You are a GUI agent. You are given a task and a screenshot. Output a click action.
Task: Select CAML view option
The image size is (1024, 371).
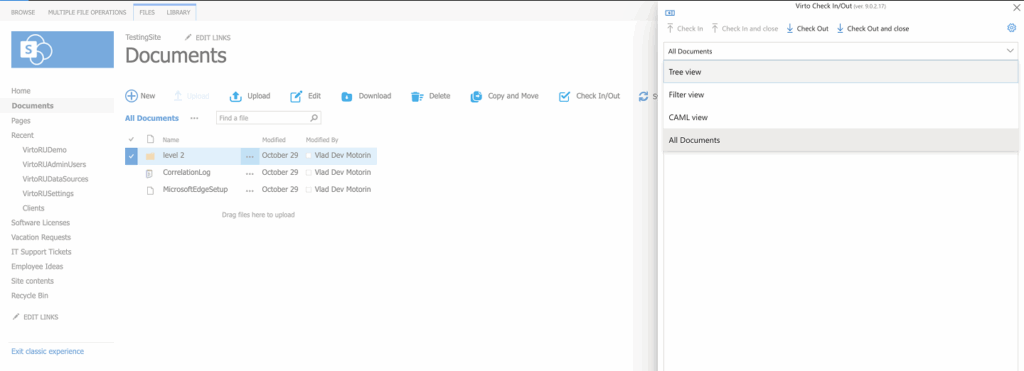point(841,118)
